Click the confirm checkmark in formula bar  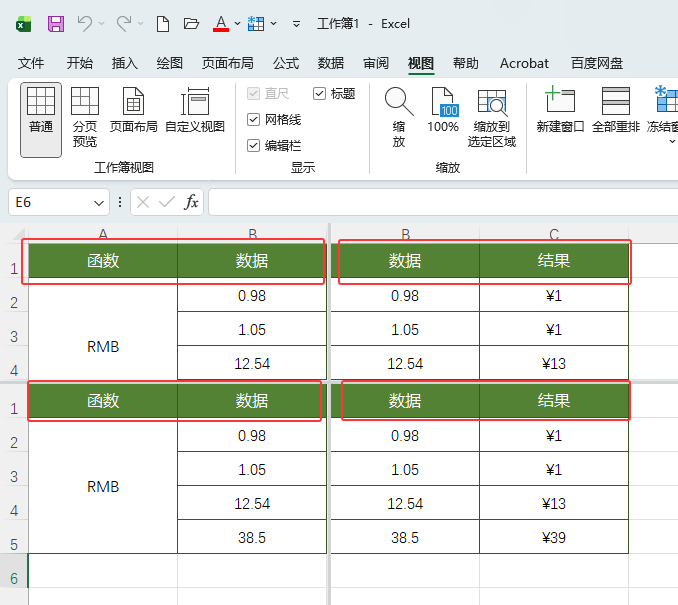(x=166, y=202)
